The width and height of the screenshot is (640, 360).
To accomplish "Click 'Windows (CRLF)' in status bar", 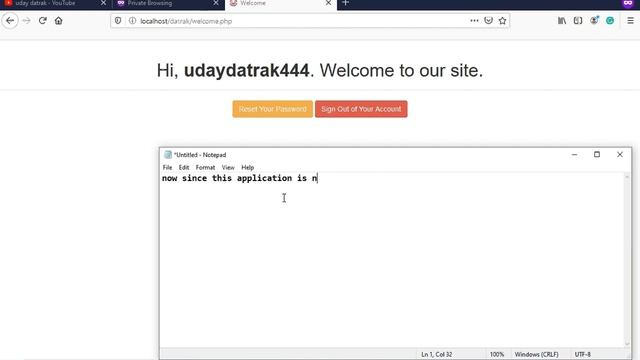I will tap(536, 354).
